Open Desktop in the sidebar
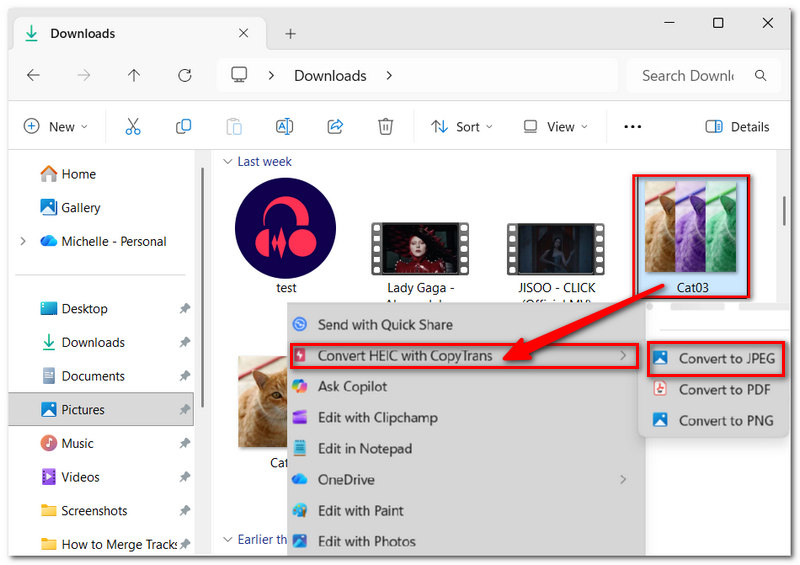The image size is (800, 565). pos(101,308)
